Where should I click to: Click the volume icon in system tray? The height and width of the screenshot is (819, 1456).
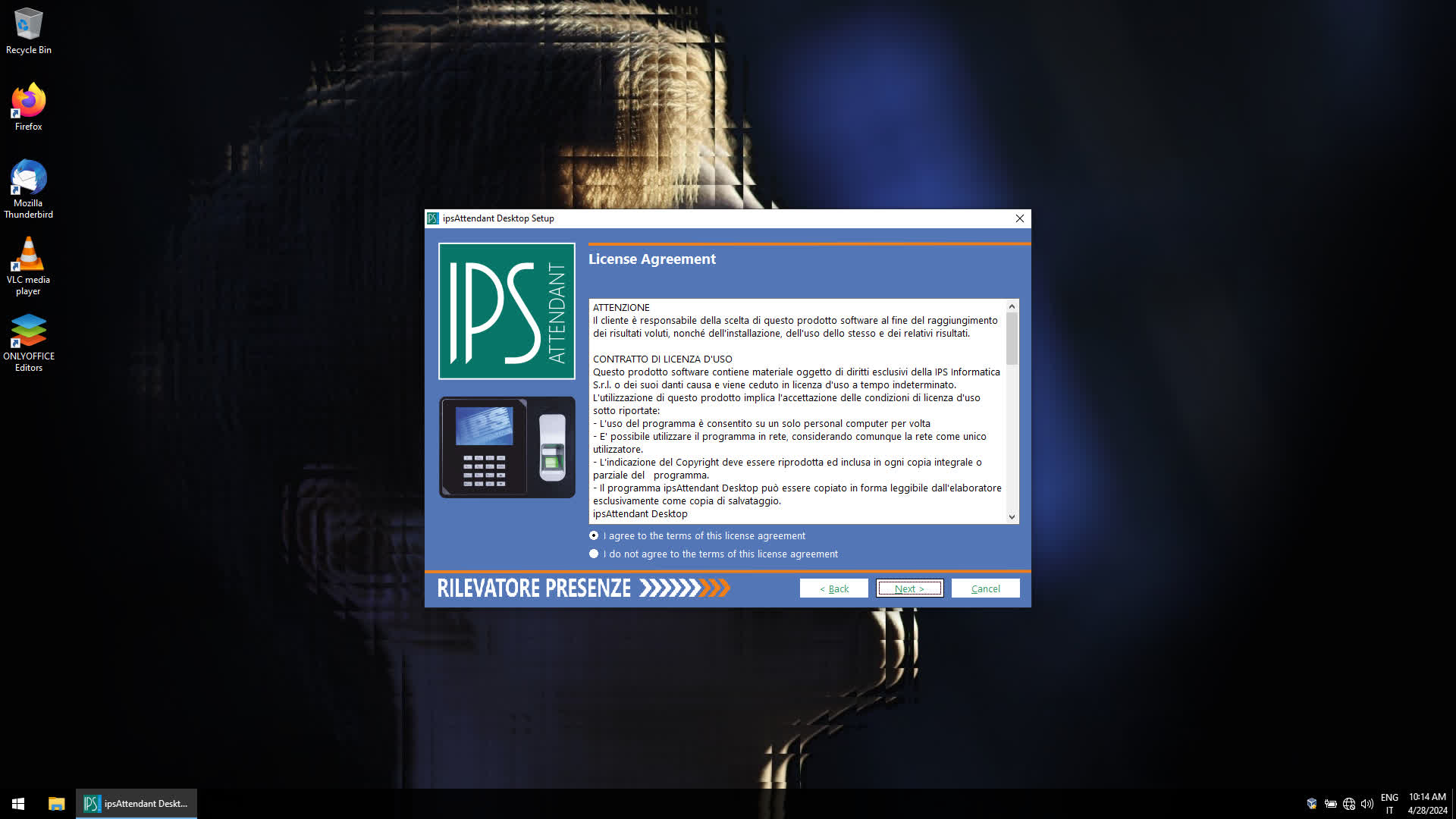click(1367, 804)
